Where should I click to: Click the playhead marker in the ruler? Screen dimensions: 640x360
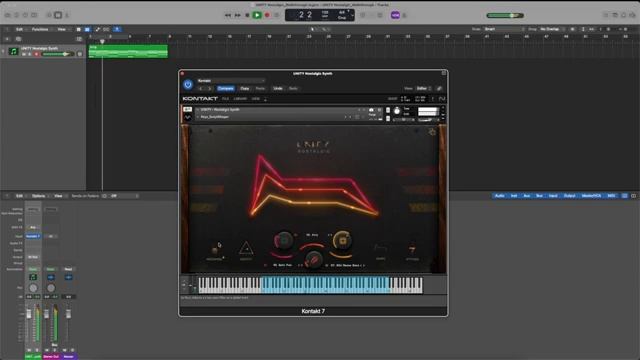(x=102, y=41)
